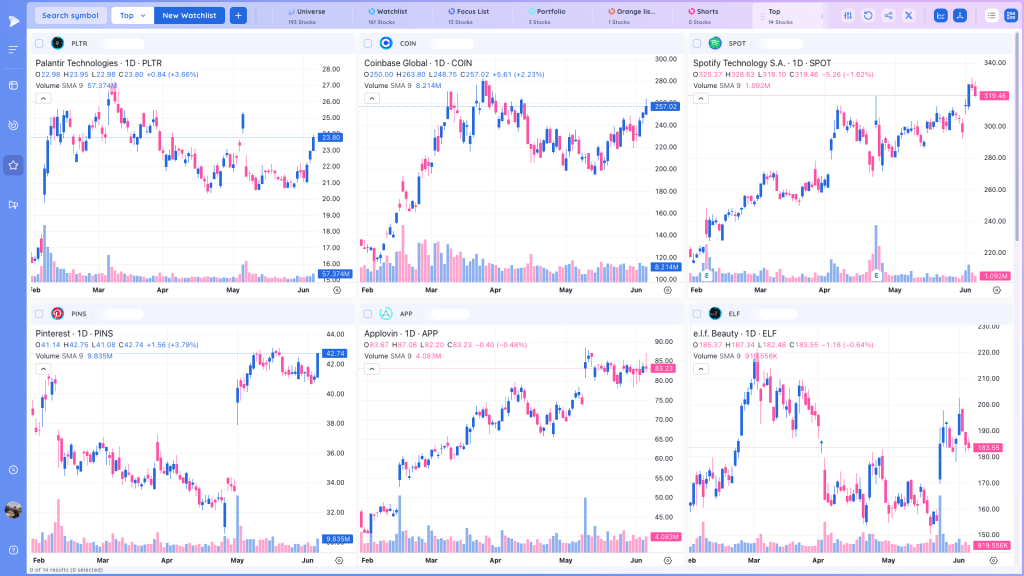
Task: Click the plus button to add watchlist
Action: coord(238,16)
